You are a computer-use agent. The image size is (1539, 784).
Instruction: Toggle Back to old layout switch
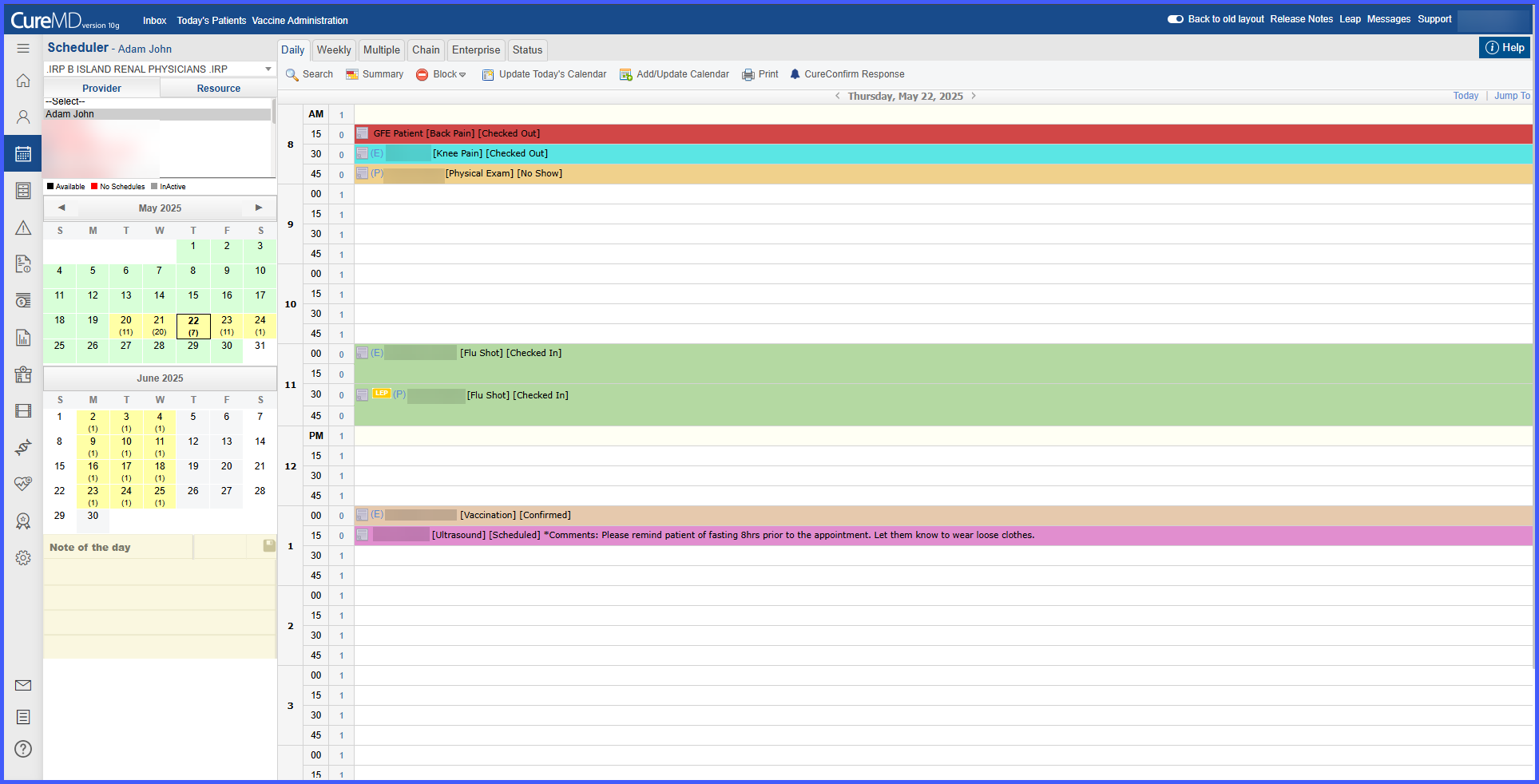click(1175, 19)
